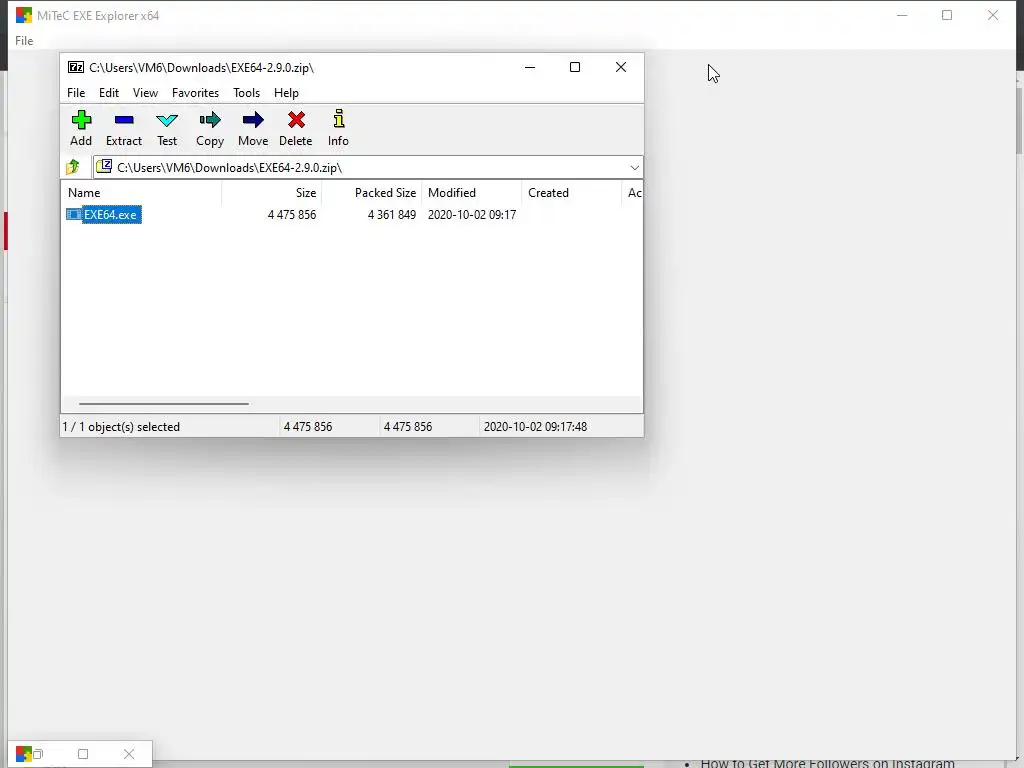
Task: Click status bar text '1 / 1 object(s) selected'
Action: pos(121,426)
